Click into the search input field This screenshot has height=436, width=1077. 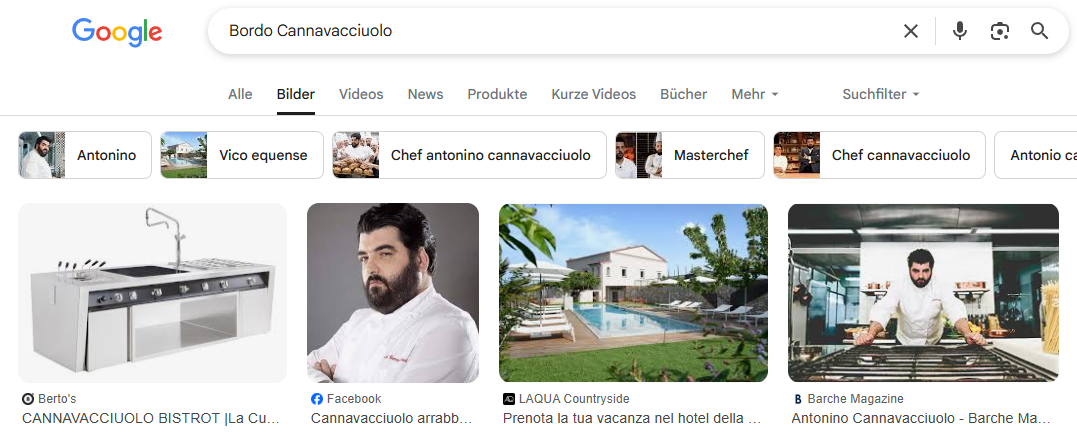[x=556, y=31]
